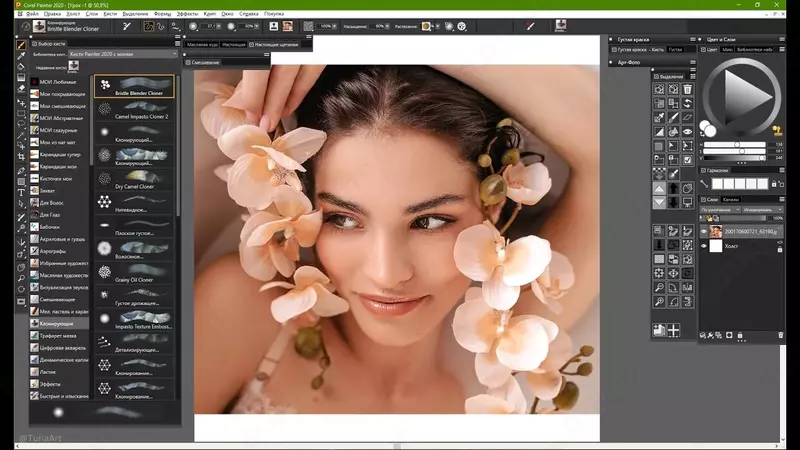Adjust the H hue slider in the color panel

pyautogui.click(x=735, y=145)
